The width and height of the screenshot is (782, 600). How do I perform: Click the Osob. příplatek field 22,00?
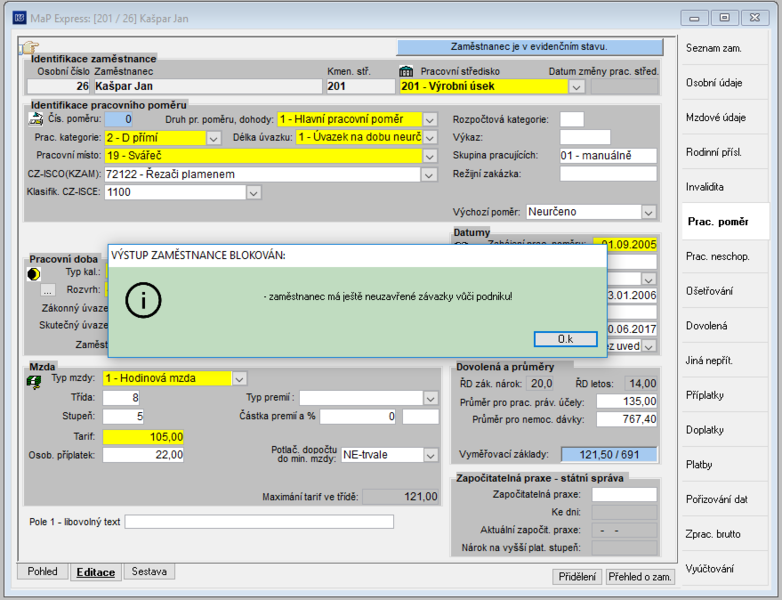coord(143,455)
